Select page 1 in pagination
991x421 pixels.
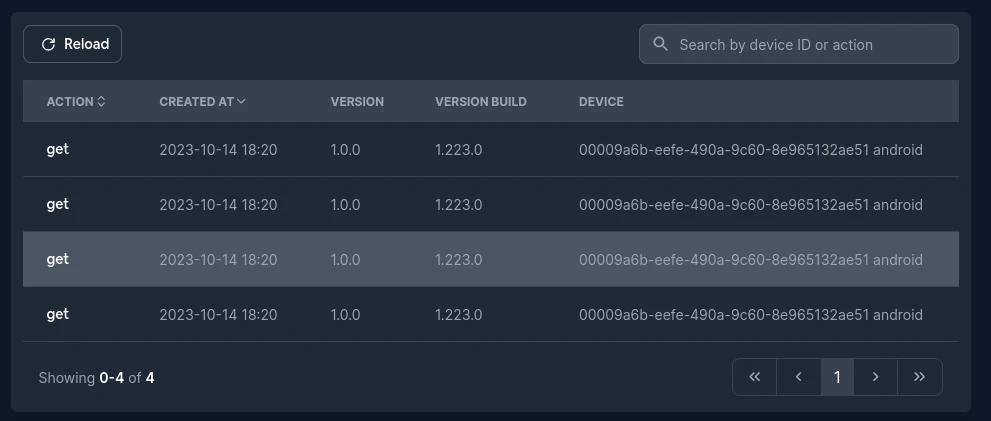click(837, 377)
